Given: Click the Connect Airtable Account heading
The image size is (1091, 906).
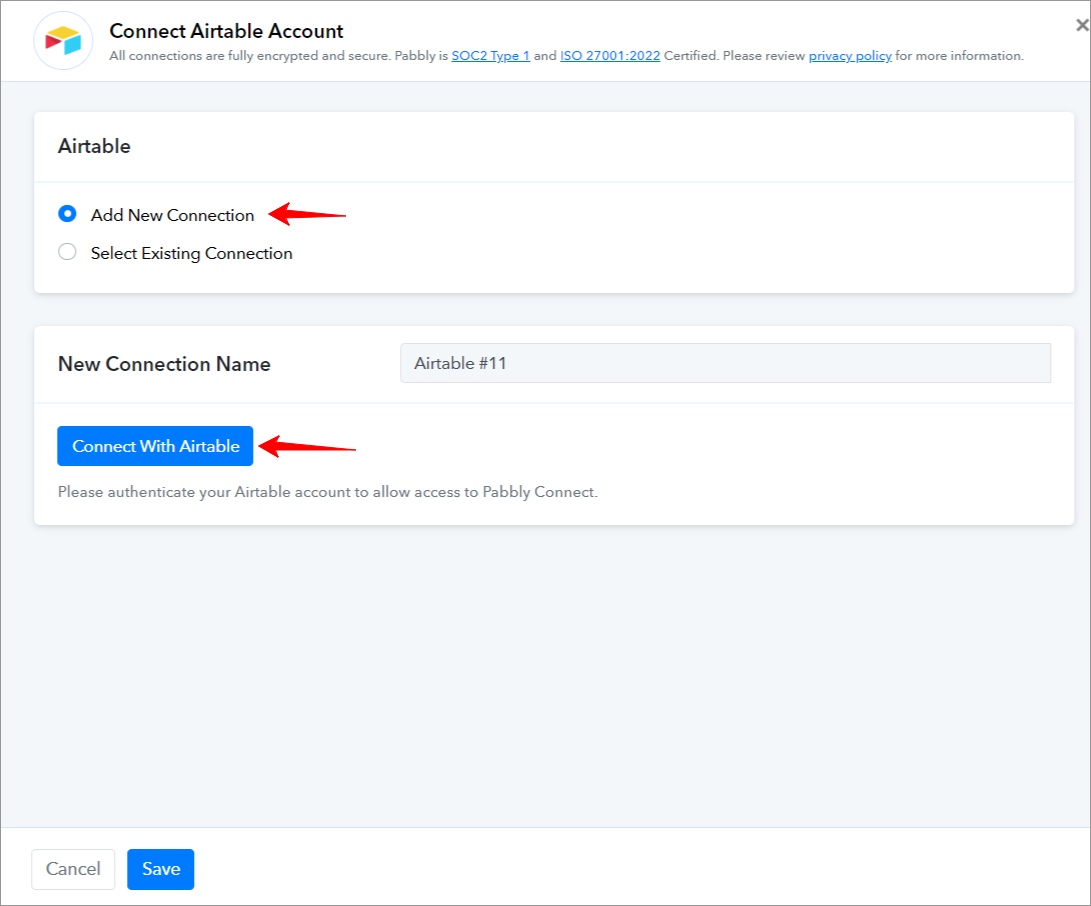Looking at the screenshot, I should (226, 31).
